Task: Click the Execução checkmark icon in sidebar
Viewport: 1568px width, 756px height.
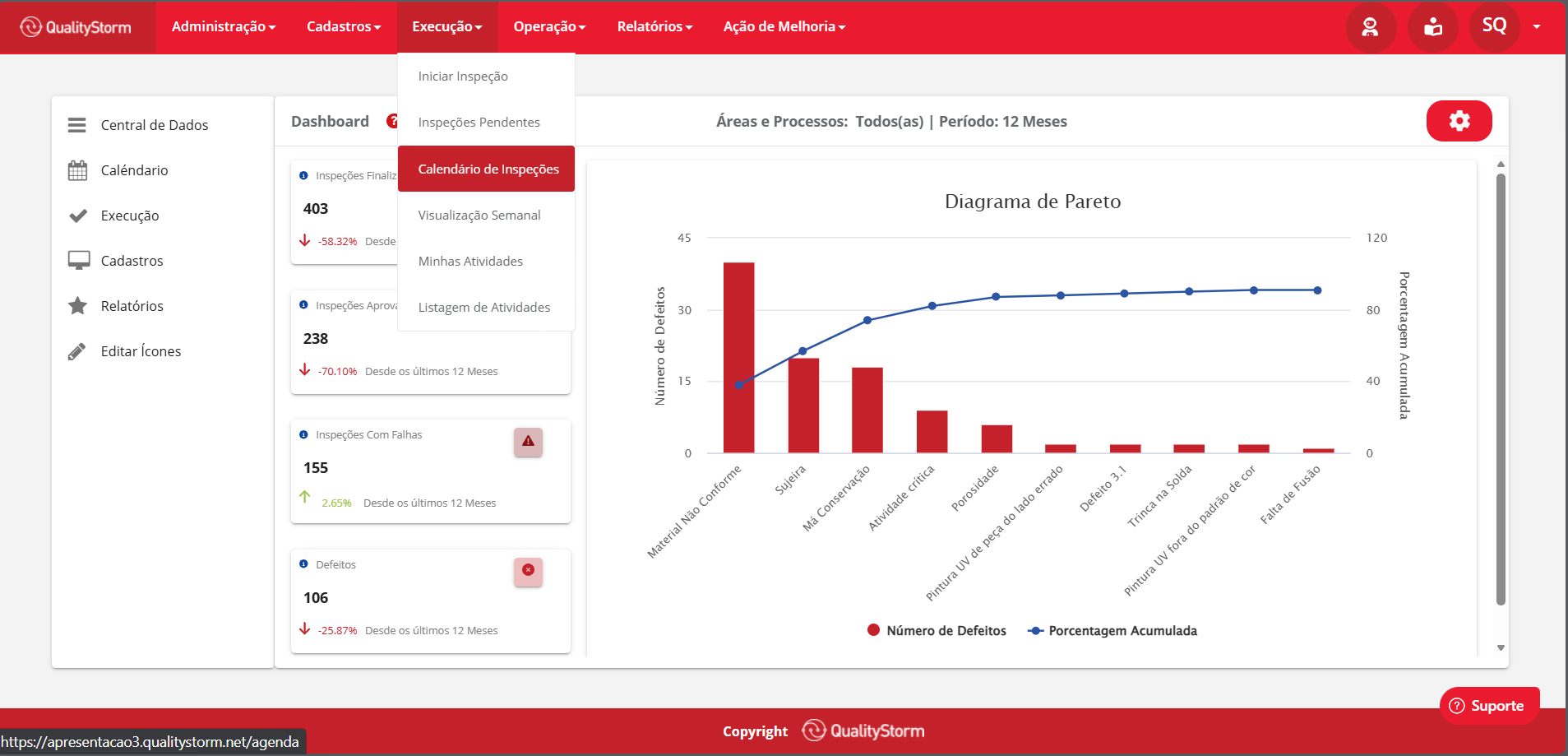Action: [x=78, y=216]
